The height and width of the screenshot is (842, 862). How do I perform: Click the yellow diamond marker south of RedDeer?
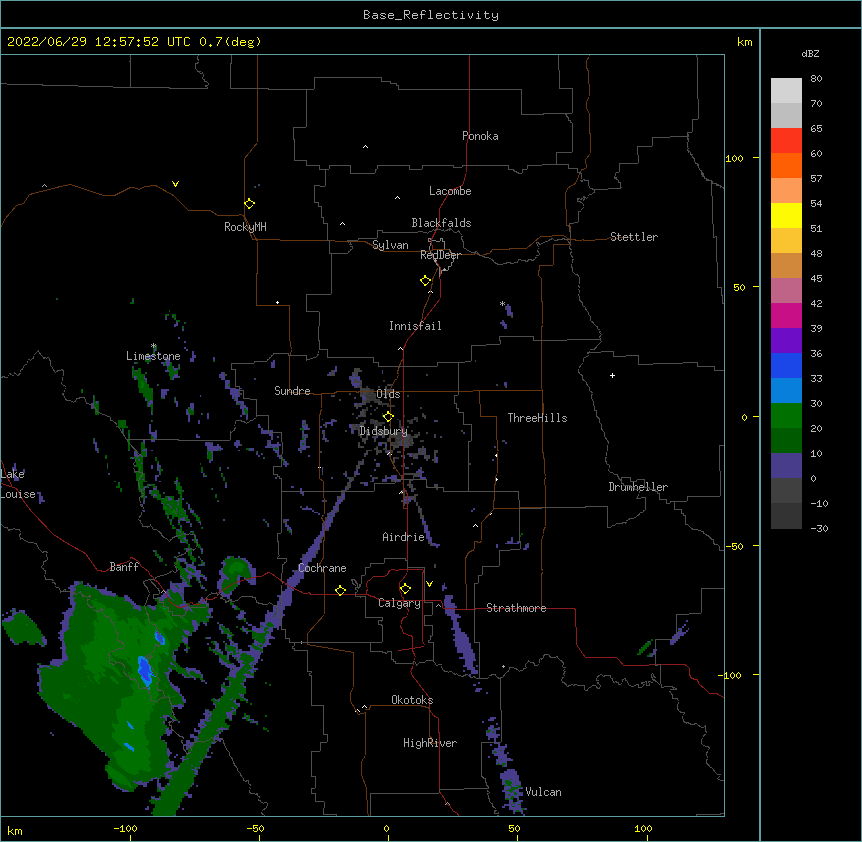(x=426, y=281)
